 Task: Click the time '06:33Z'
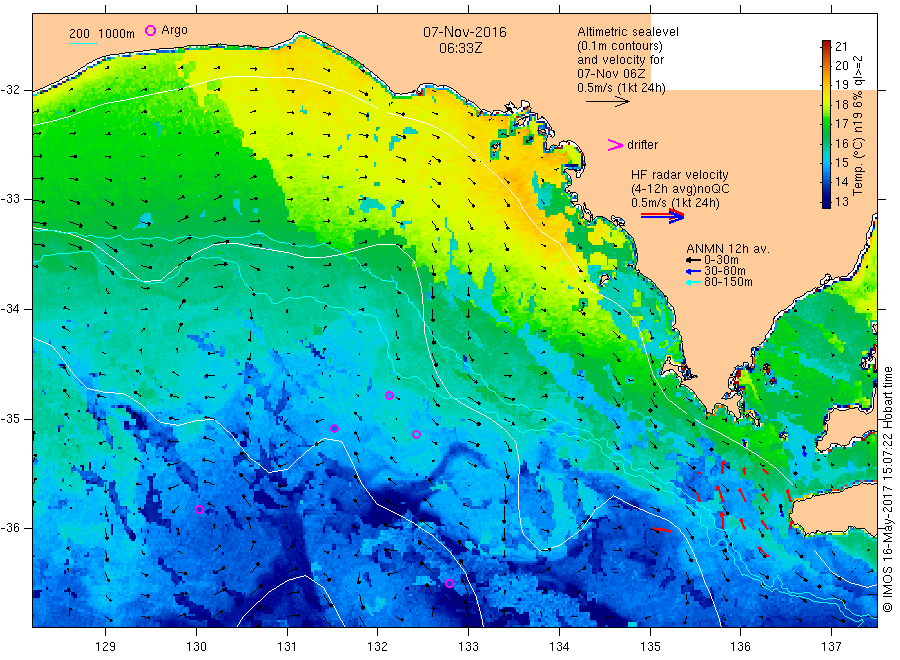[x=461, y=48]
